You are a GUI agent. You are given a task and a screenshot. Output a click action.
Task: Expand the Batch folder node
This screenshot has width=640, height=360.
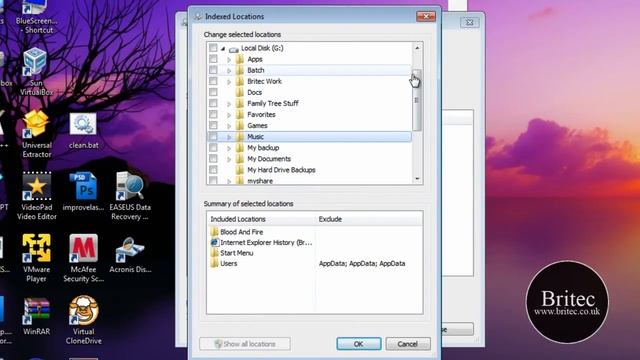coord(229,71)
